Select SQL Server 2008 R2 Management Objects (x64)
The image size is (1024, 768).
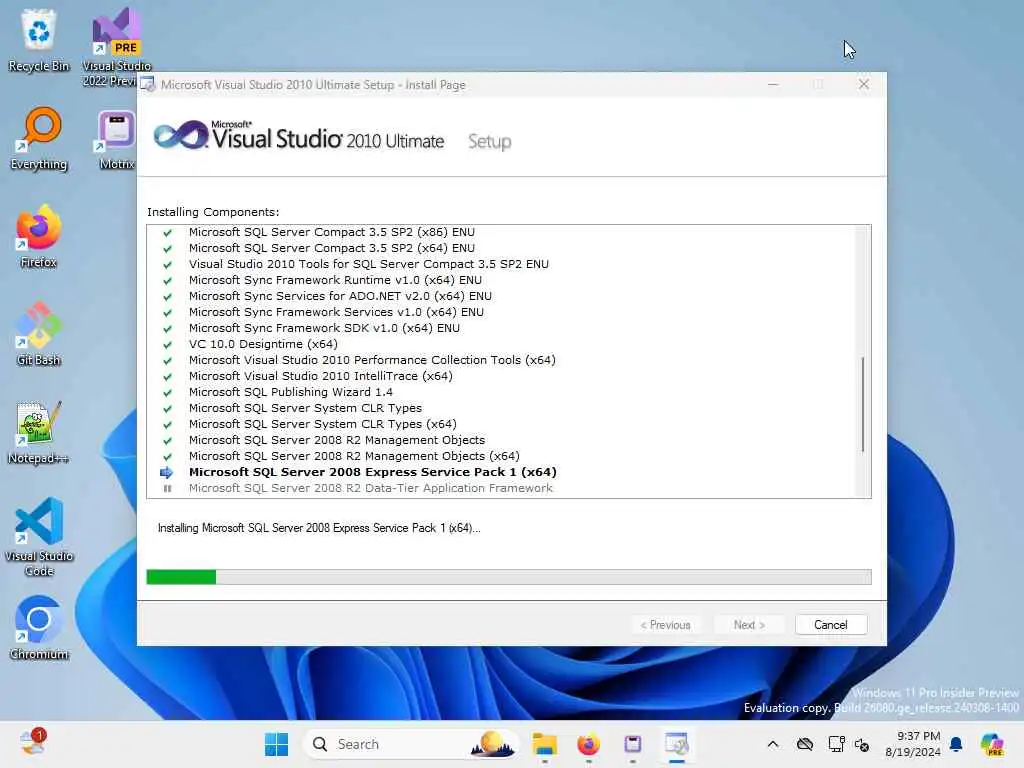click(x=355, y=456)
